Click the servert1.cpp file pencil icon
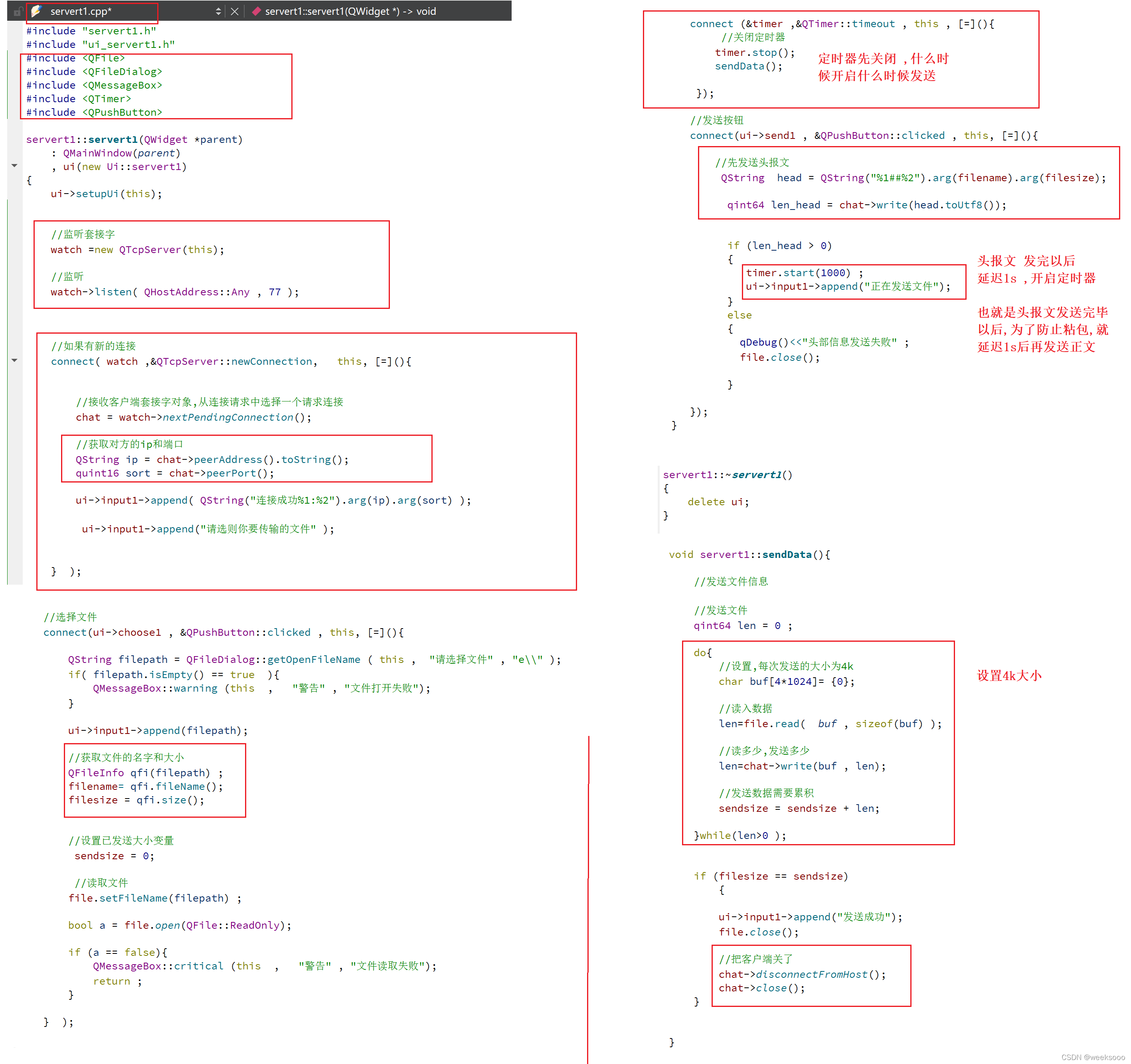 (x=36, y=11)
